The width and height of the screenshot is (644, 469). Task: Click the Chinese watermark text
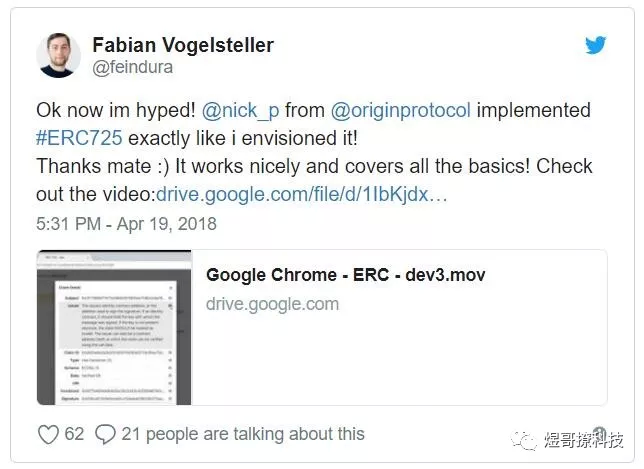pos(584,440)
